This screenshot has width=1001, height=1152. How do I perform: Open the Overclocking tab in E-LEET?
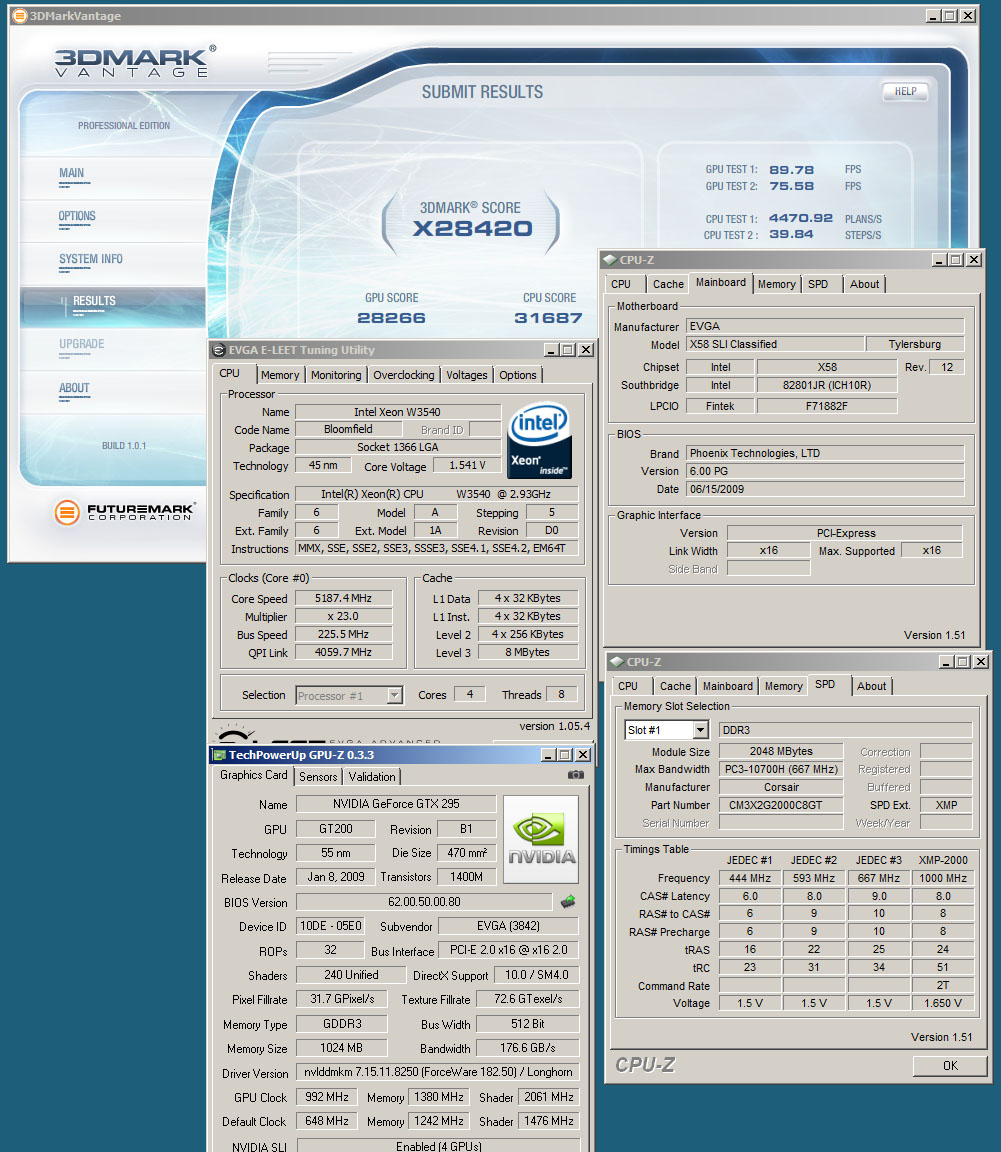pyautogui.click(x=403, y=375)
